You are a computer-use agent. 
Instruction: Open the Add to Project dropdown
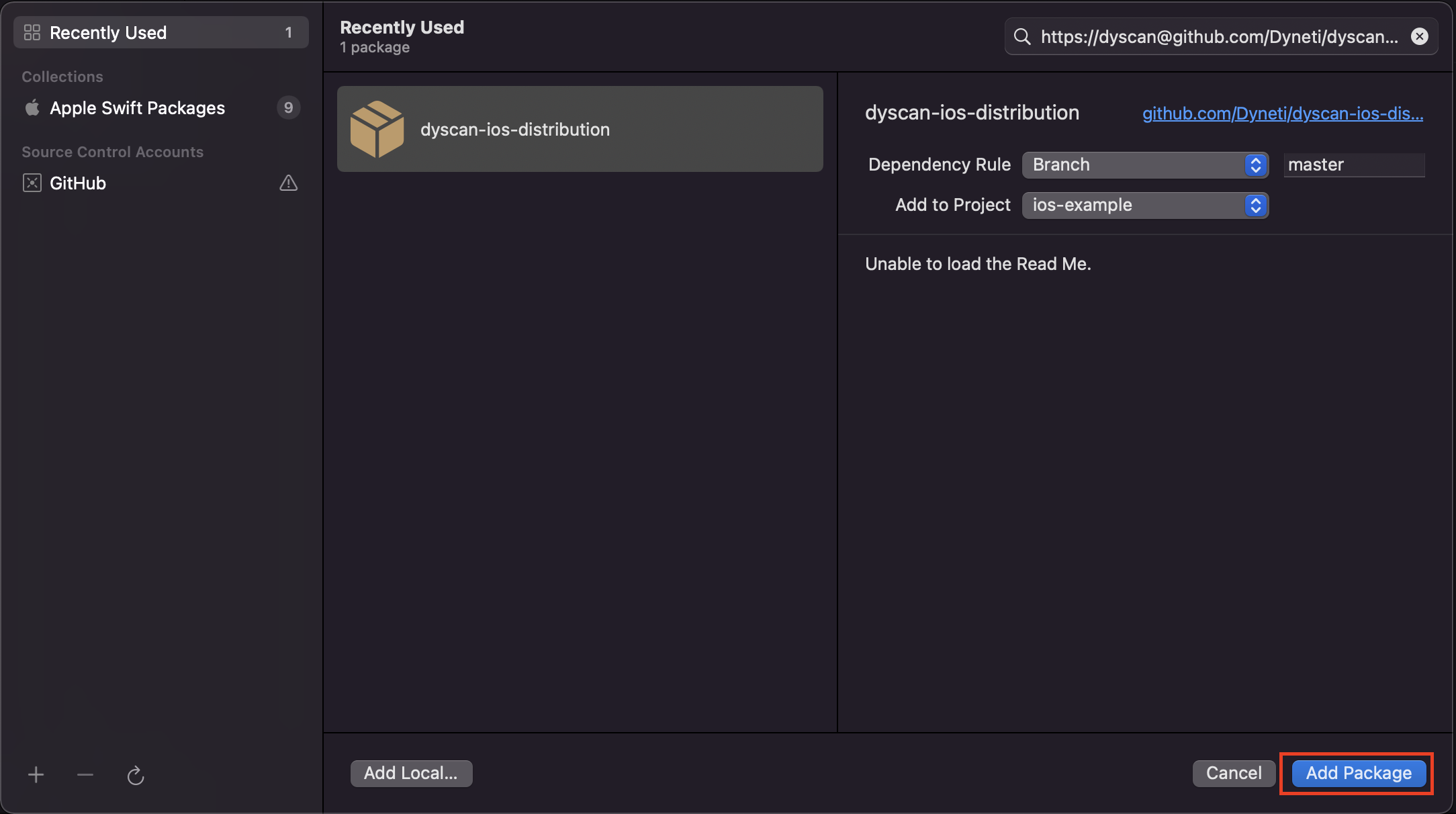tap(1145, 205)
